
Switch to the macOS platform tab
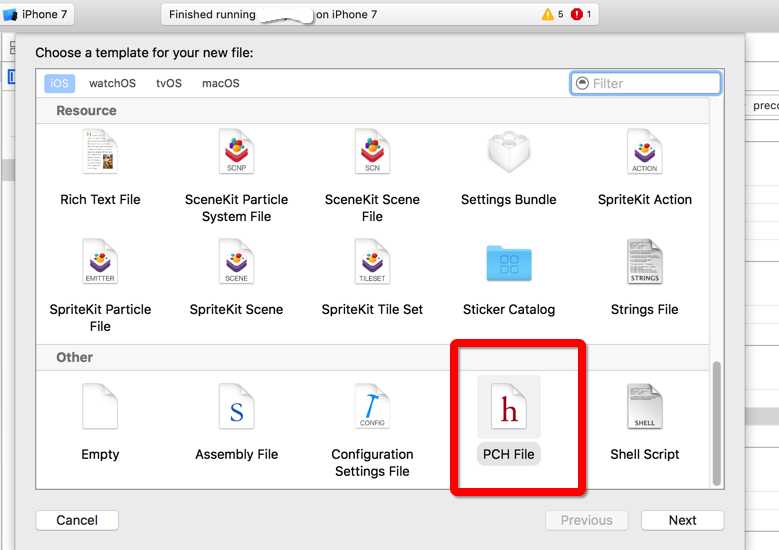[x=221, y=83]
